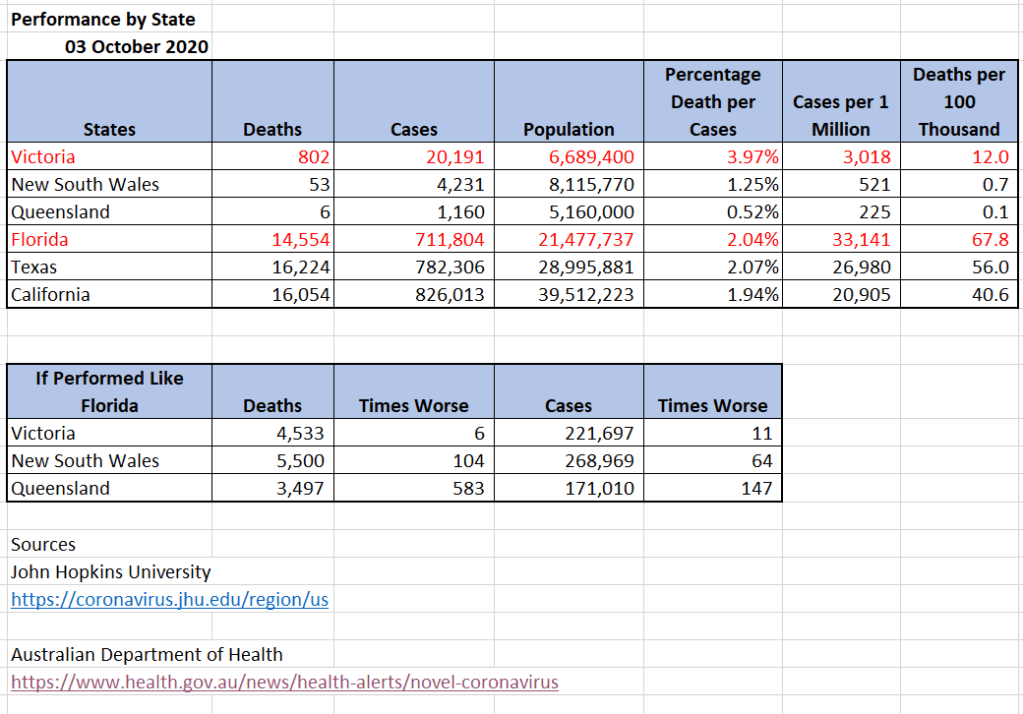The width and height of the screenshot is (1023, 714).
Task: Select the 'States' column header cell
Action: (x=109, y=129)
